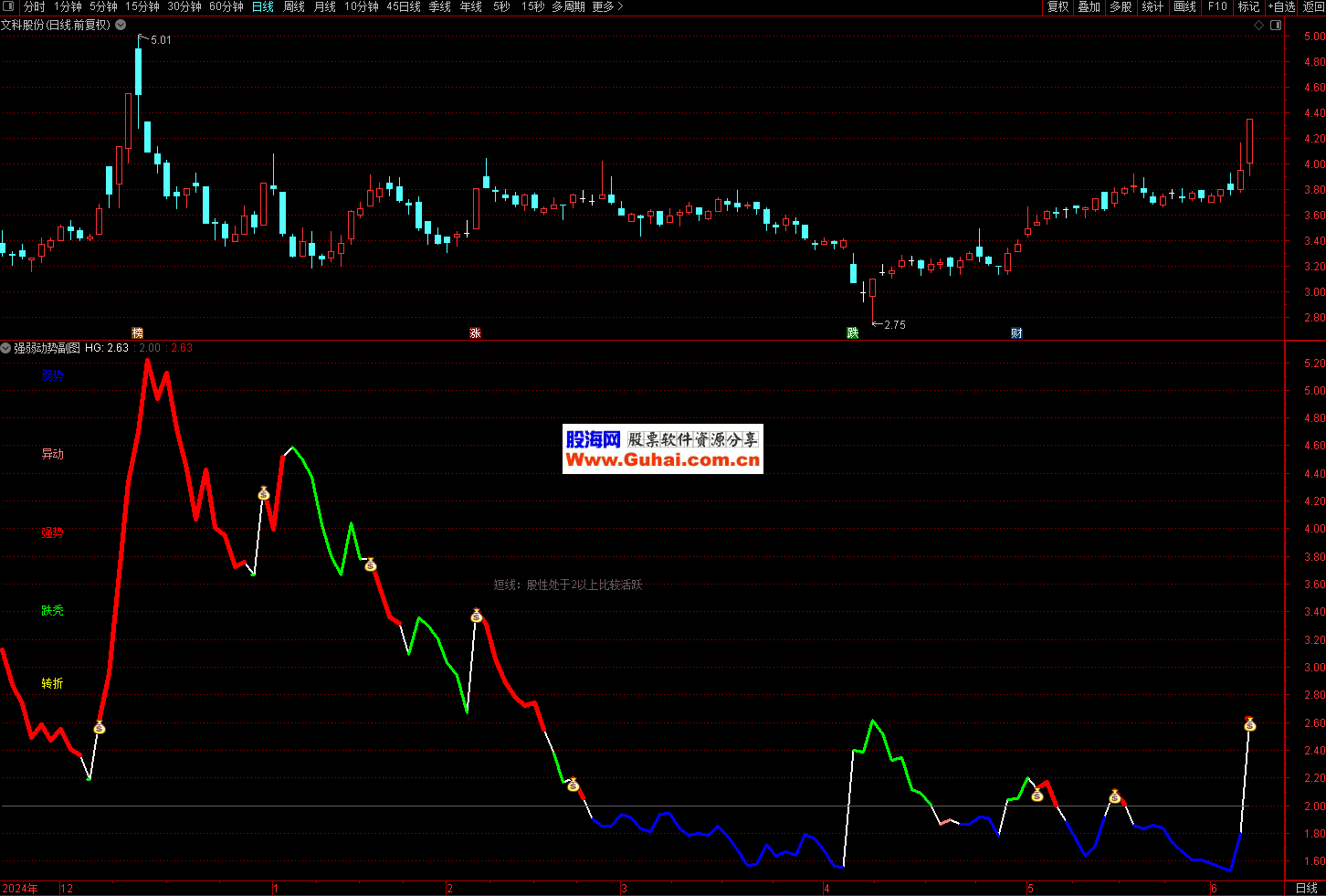This screenshot has width=1326, height=896.
Task: Click the diamond marker icon above price axis
Action: click(x=1258, y=26)
